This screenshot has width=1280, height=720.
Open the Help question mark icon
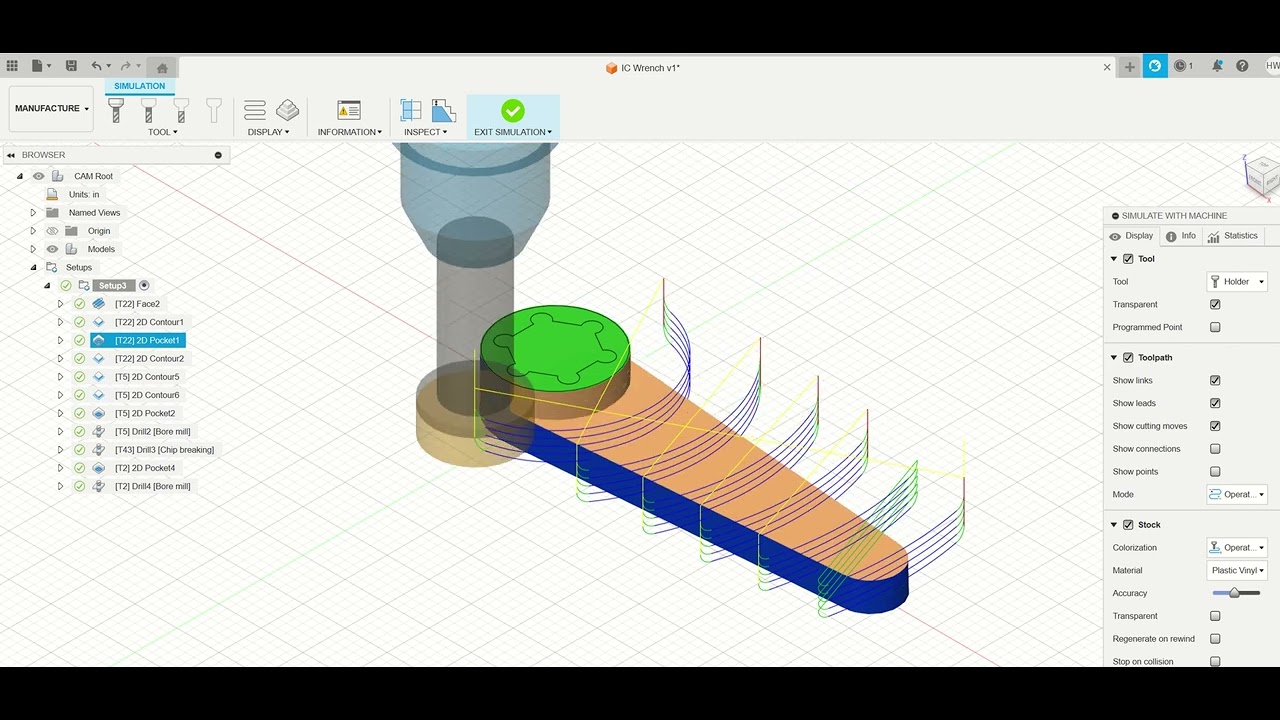[1242, 66]
